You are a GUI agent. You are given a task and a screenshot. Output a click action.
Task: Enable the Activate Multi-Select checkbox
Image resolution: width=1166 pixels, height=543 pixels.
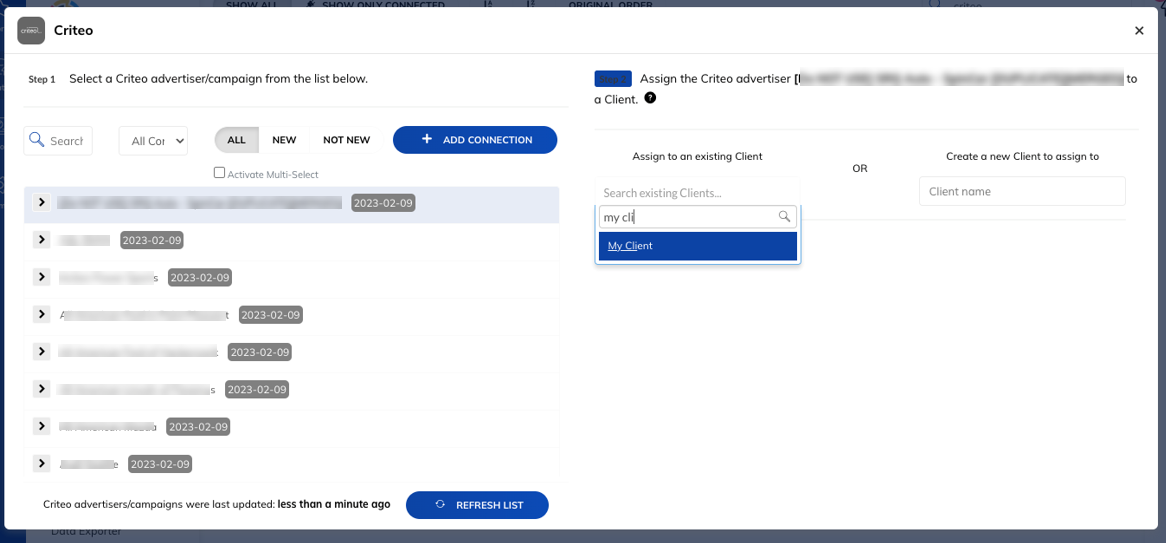[219, 173]
